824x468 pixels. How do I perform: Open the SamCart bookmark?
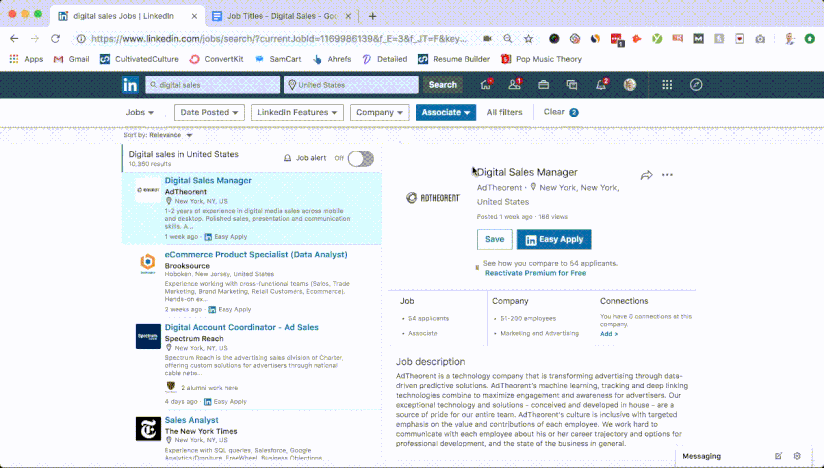tap(278, 59)
